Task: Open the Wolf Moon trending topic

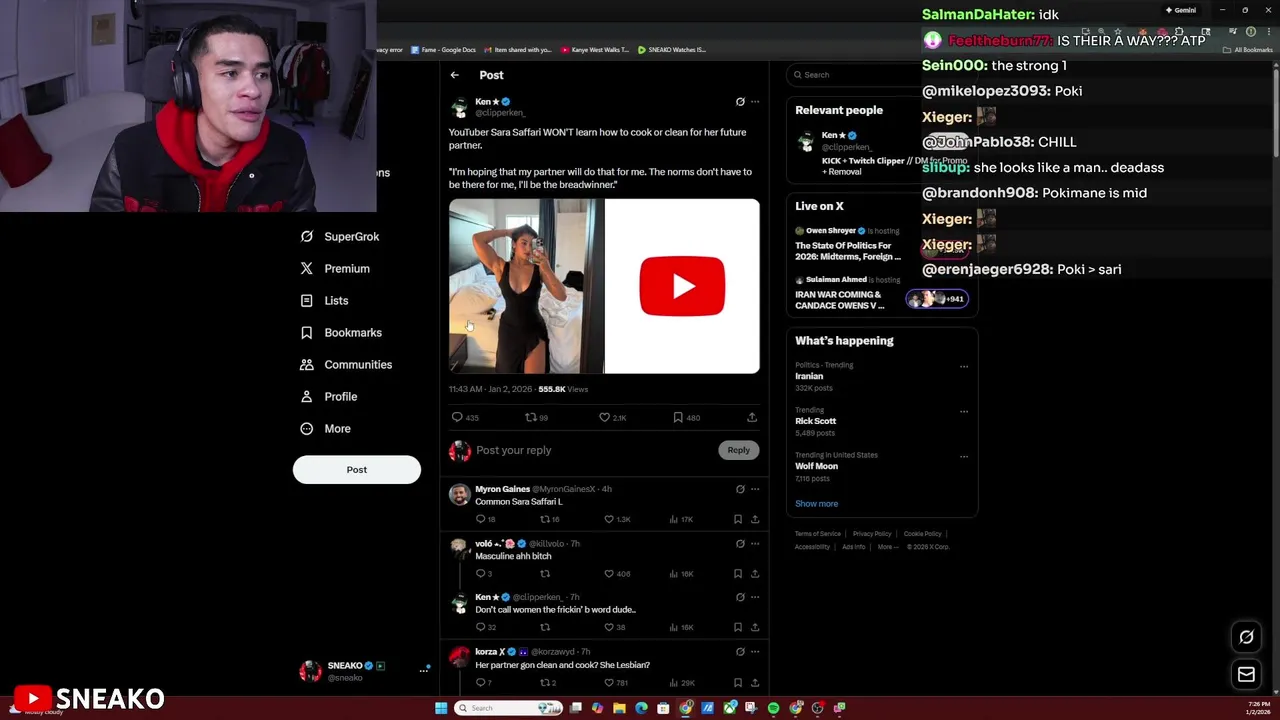Action: tap(817, 466)
